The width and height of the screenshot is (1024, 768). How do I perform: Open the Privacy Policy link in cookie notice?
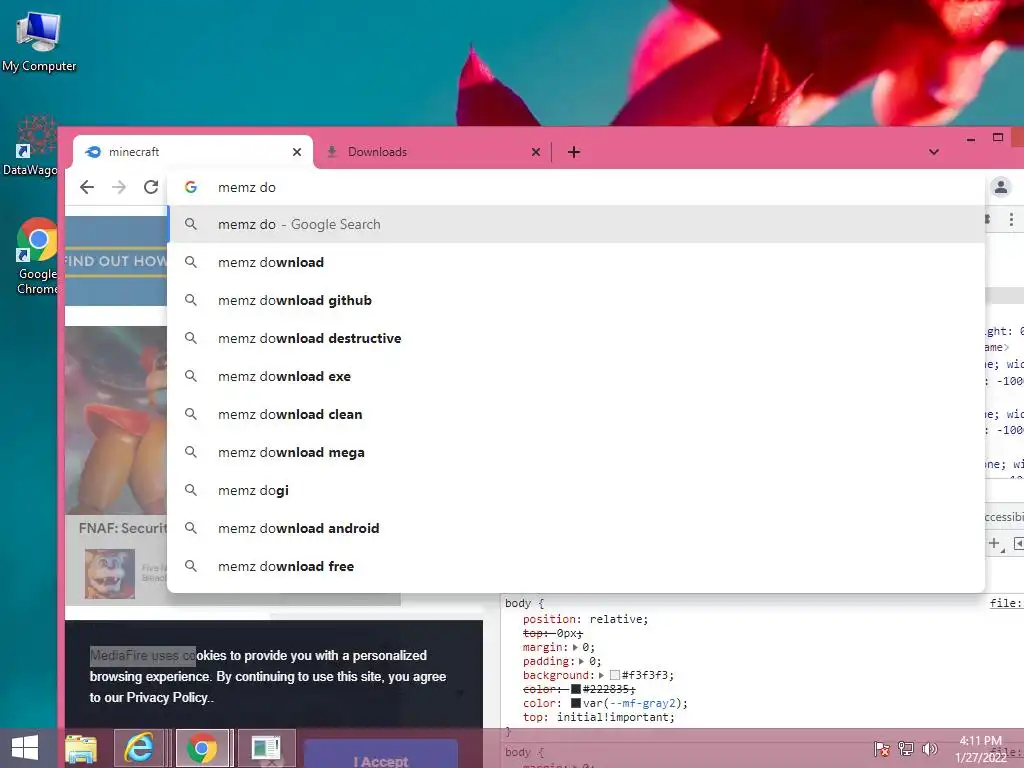click(168, 697)
